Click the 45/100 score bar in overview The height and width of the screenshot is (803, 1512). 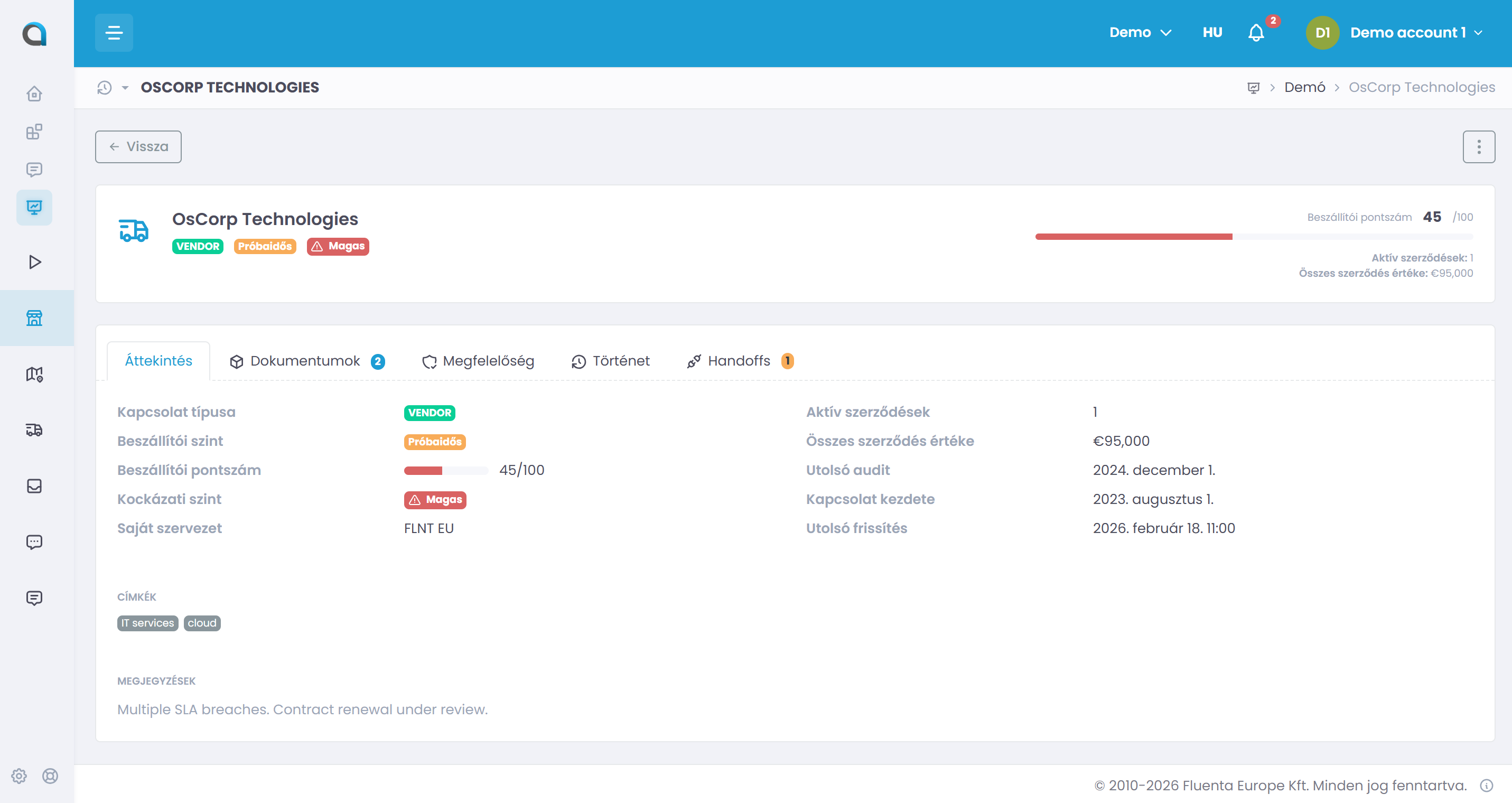click(x=446, y=470)
